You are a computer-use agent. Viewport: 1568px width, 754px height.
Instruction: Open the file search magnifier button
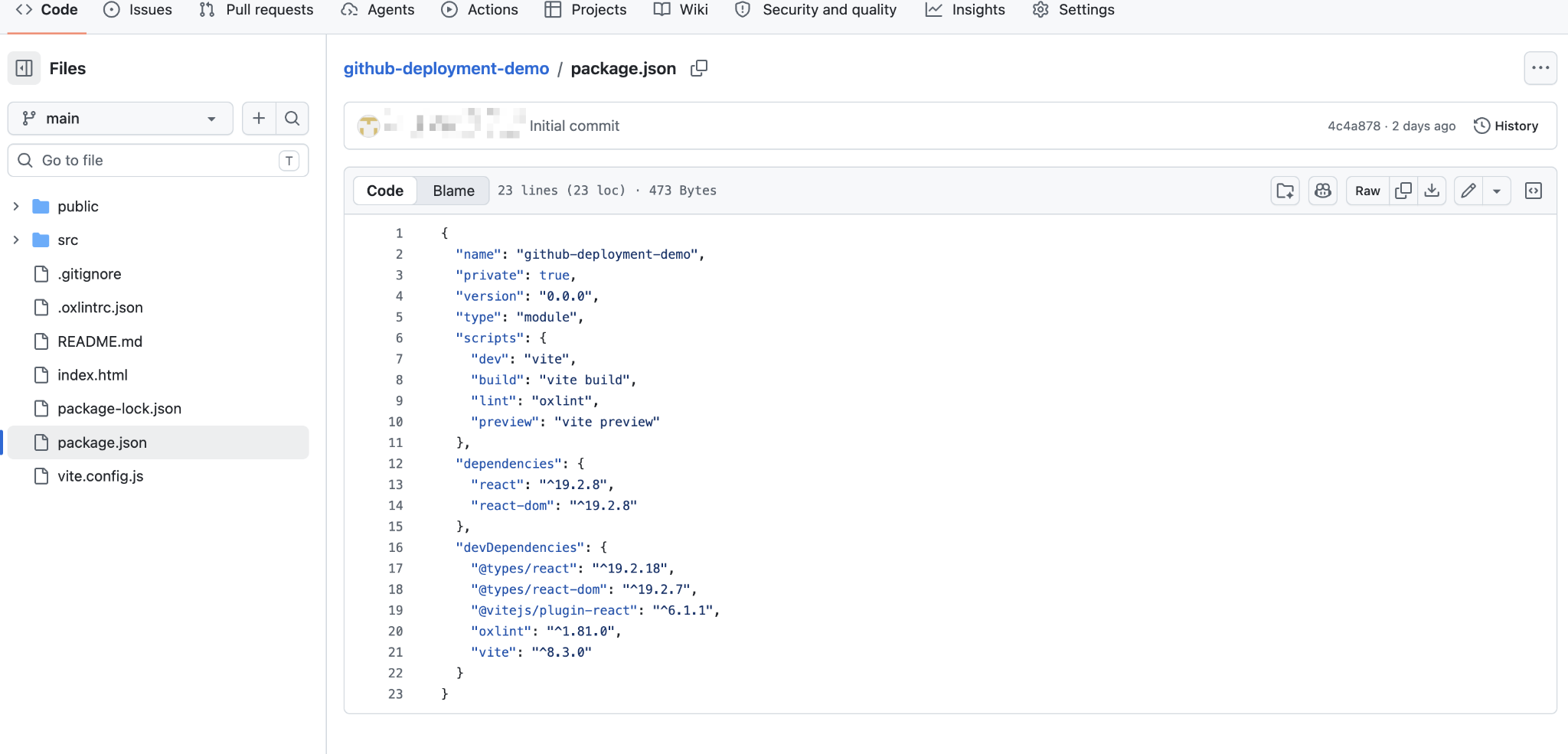(292, 118)
